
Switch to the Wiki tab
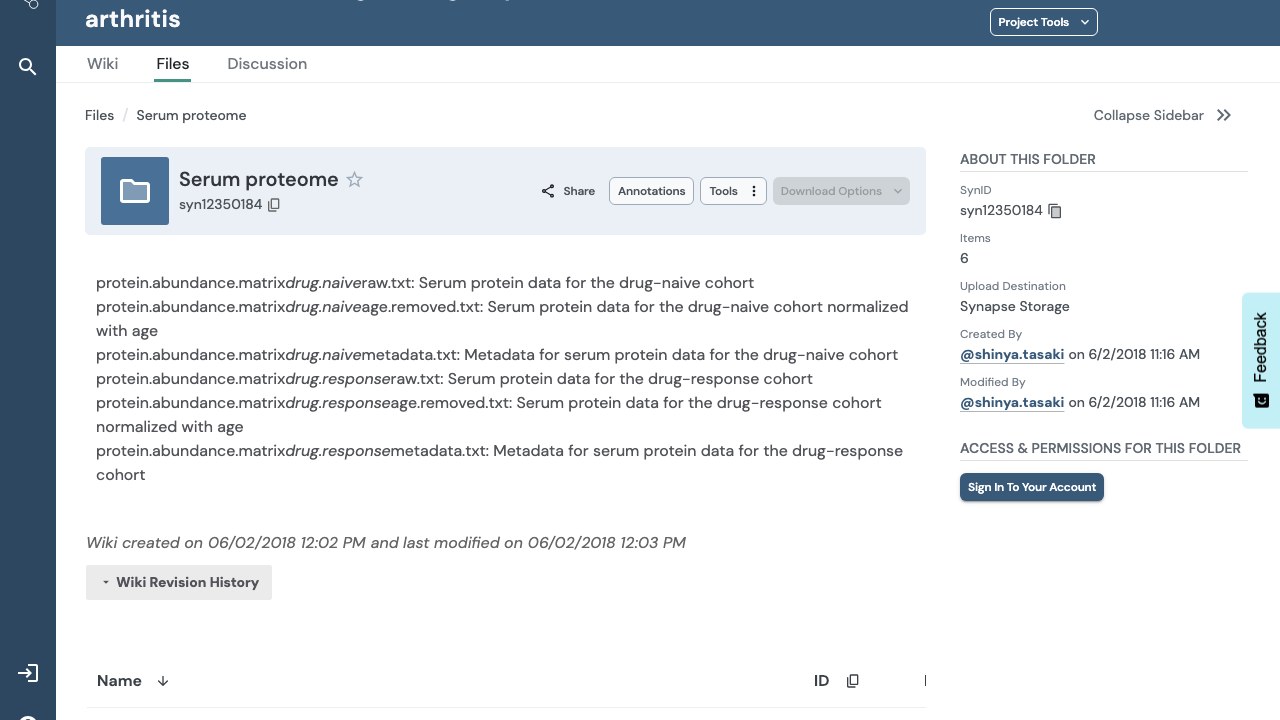point(102,64)
